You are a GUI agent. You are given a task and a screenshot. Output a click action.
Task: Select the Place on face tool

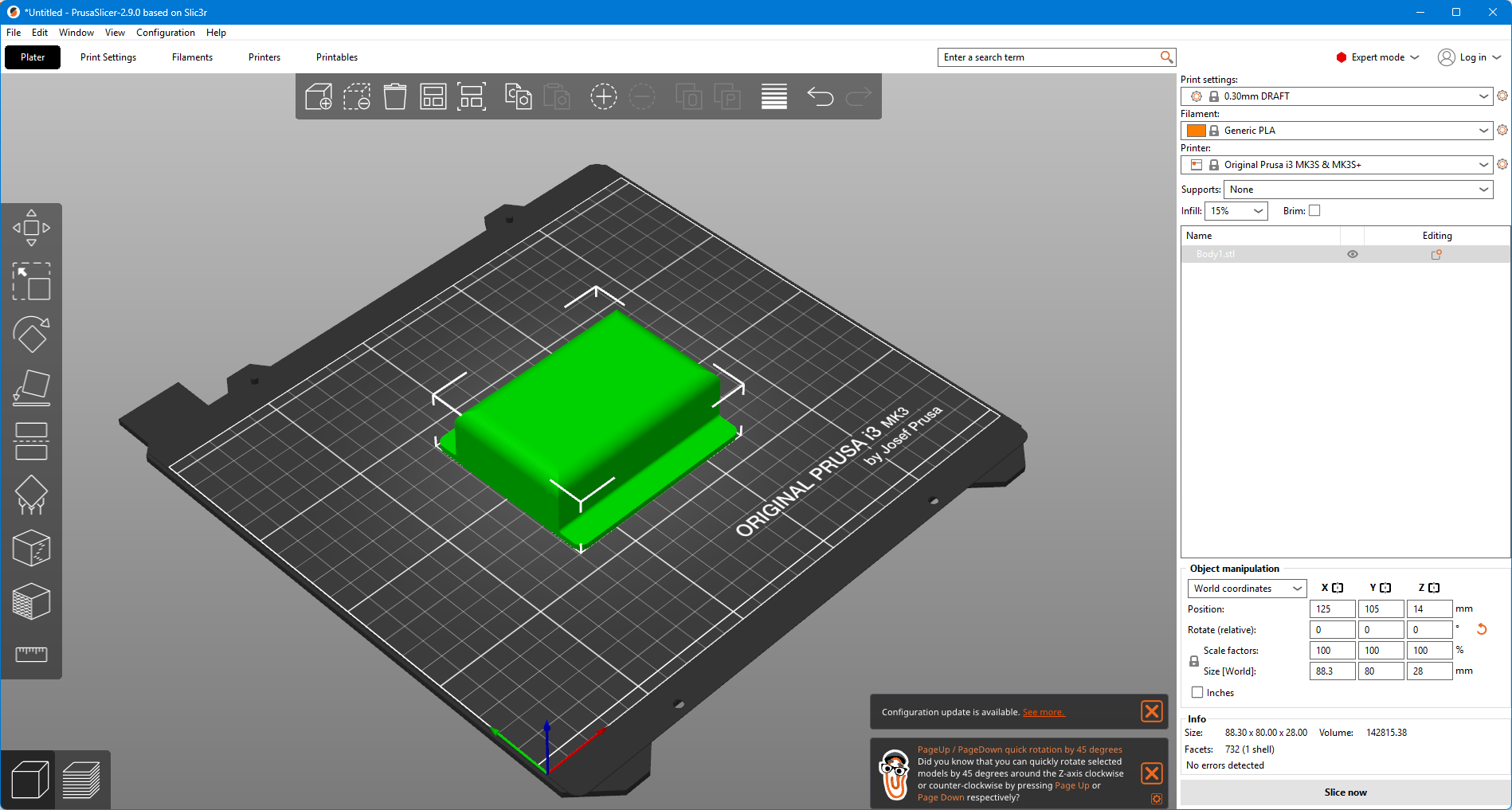pos(31,388)
